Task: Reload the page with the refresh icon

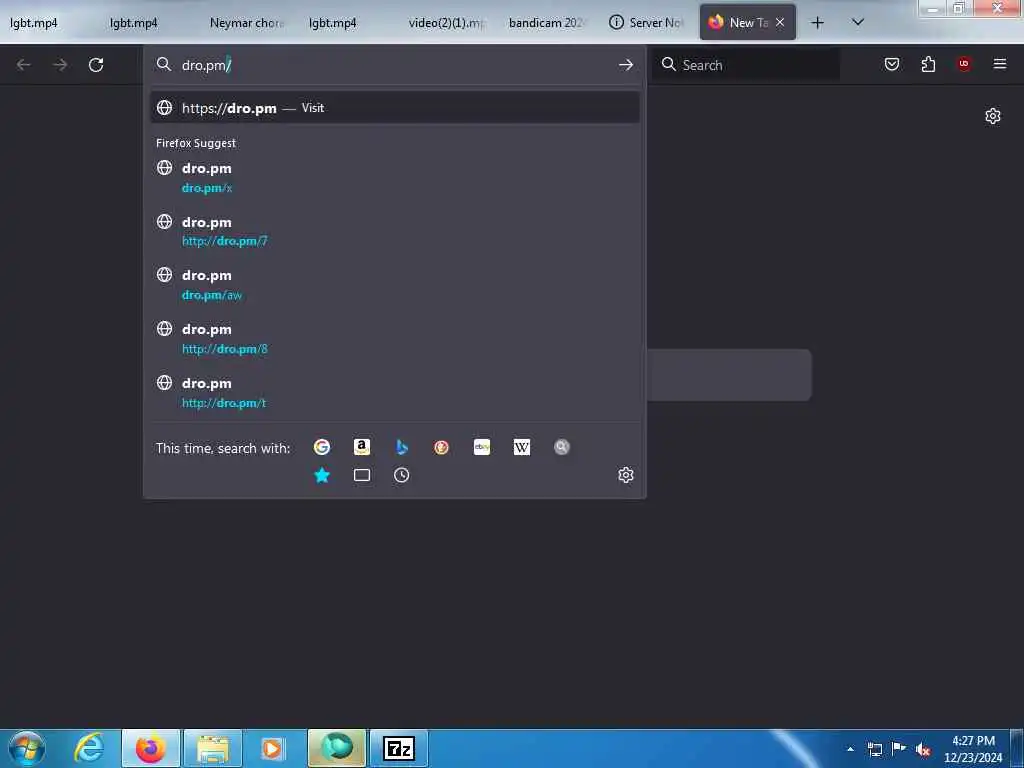Action: point(96,65)
